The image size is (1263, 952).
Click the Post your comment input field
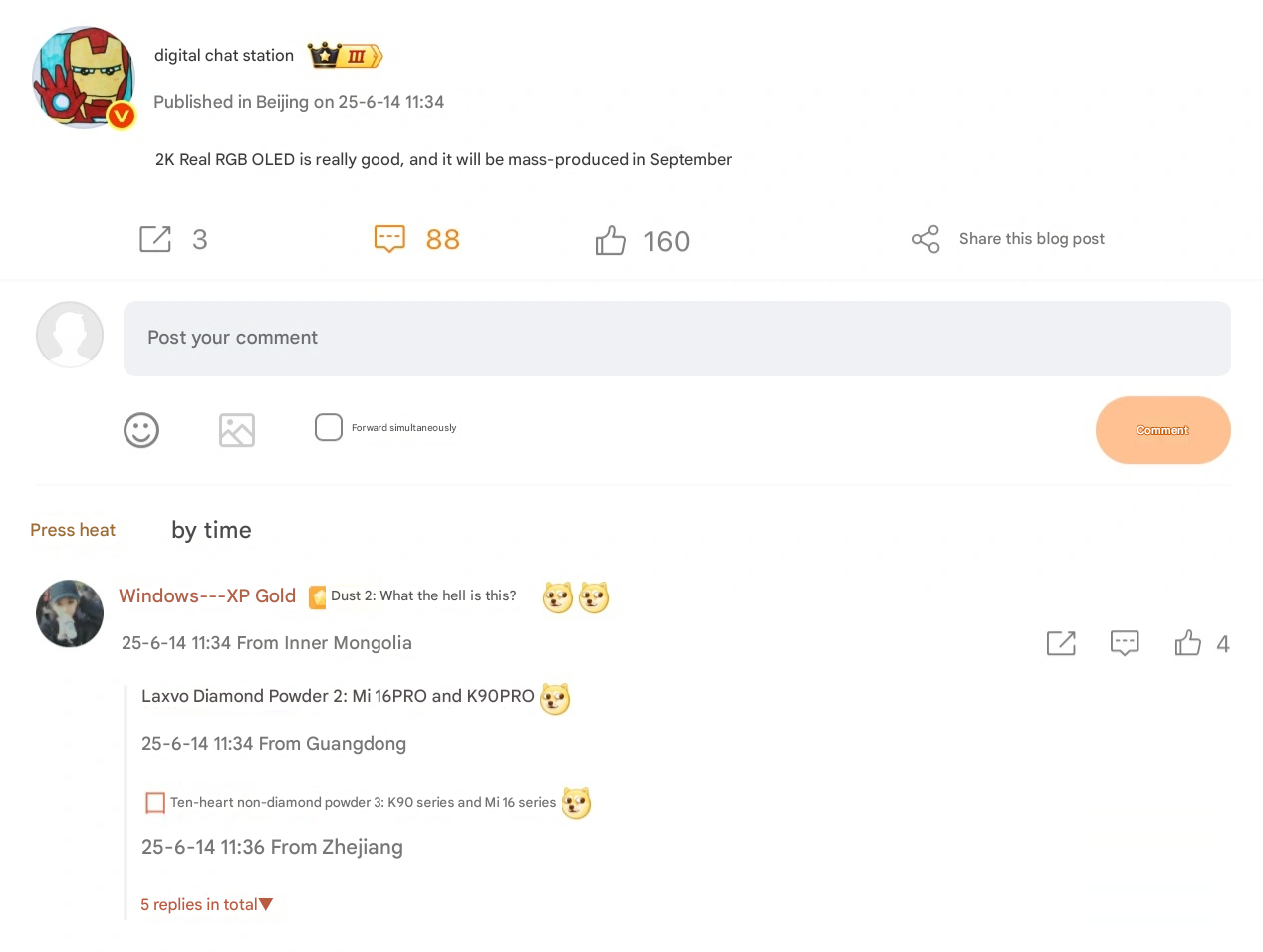[676, 339]
